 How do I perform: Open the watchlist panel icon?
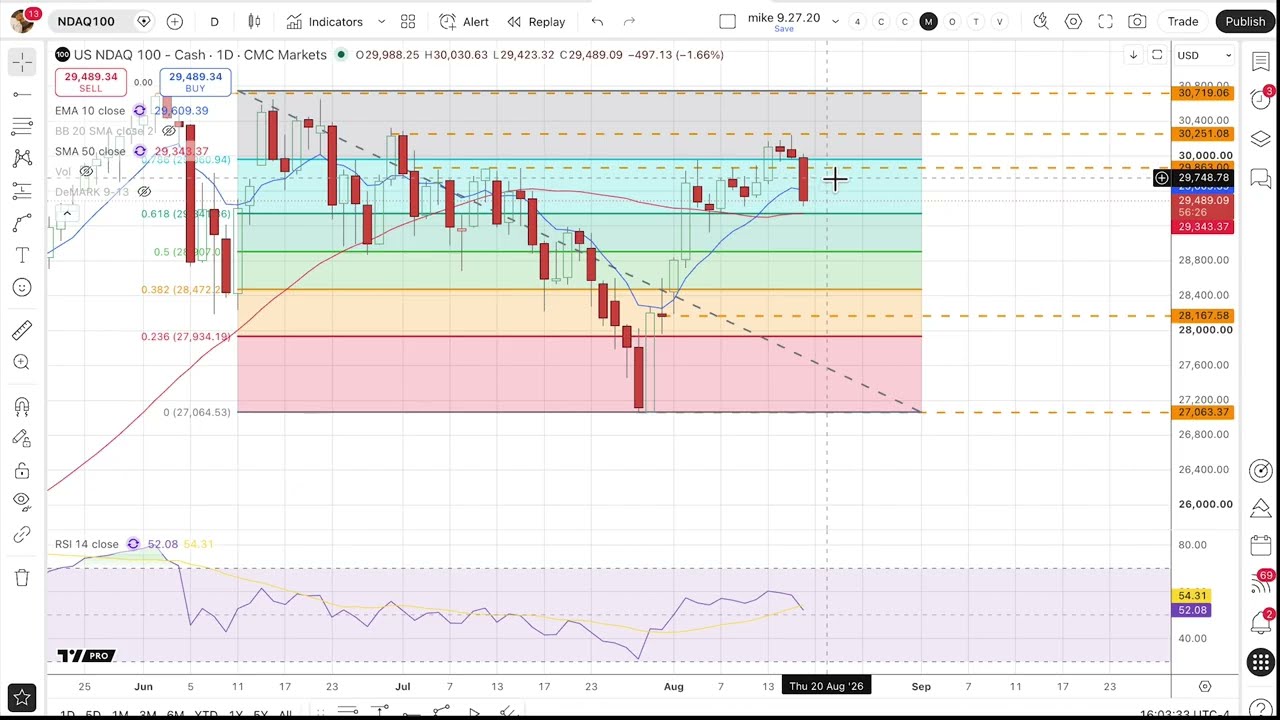[1260, 62]
